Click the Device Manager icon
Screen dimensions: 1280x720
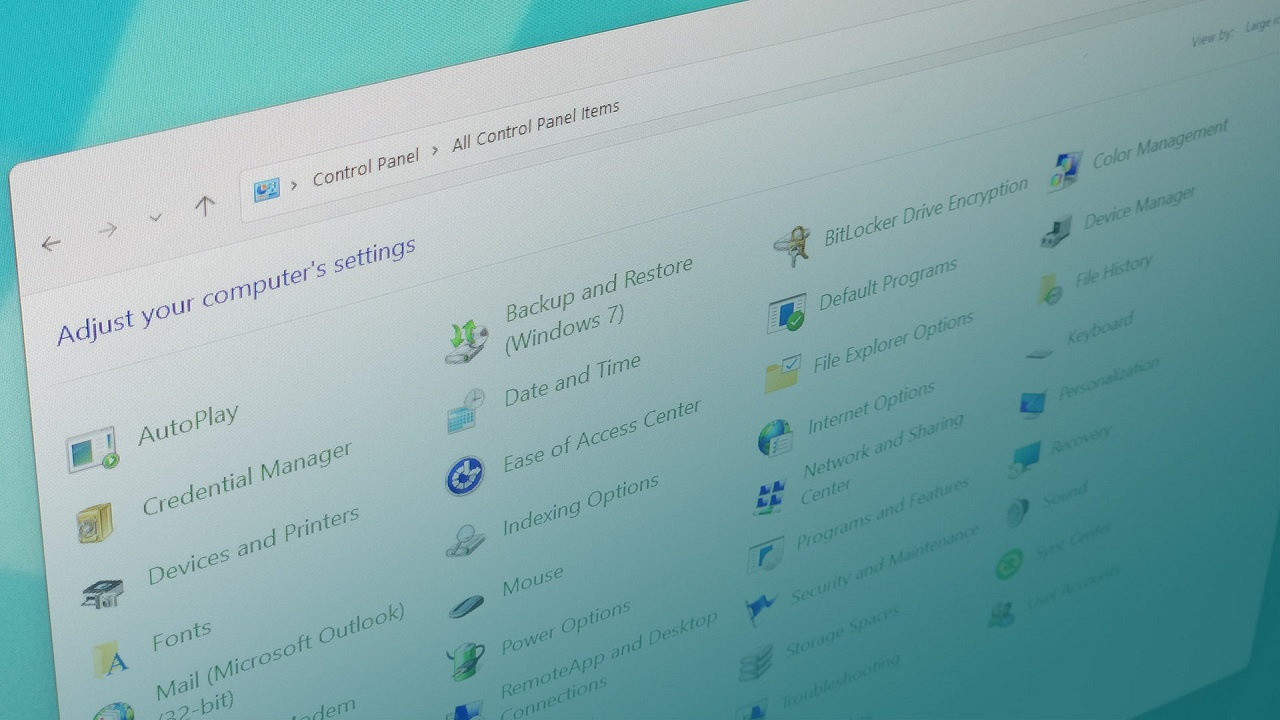(1055, 232)
